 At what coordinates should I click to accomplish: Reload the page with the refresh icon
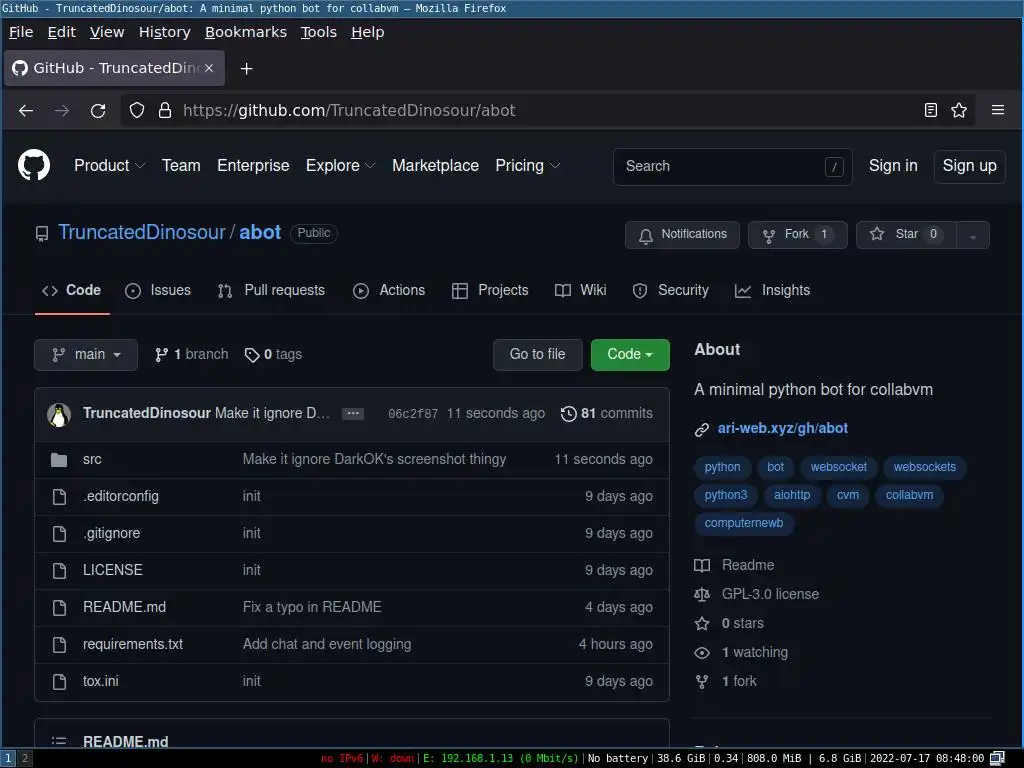tap(98, 110)
